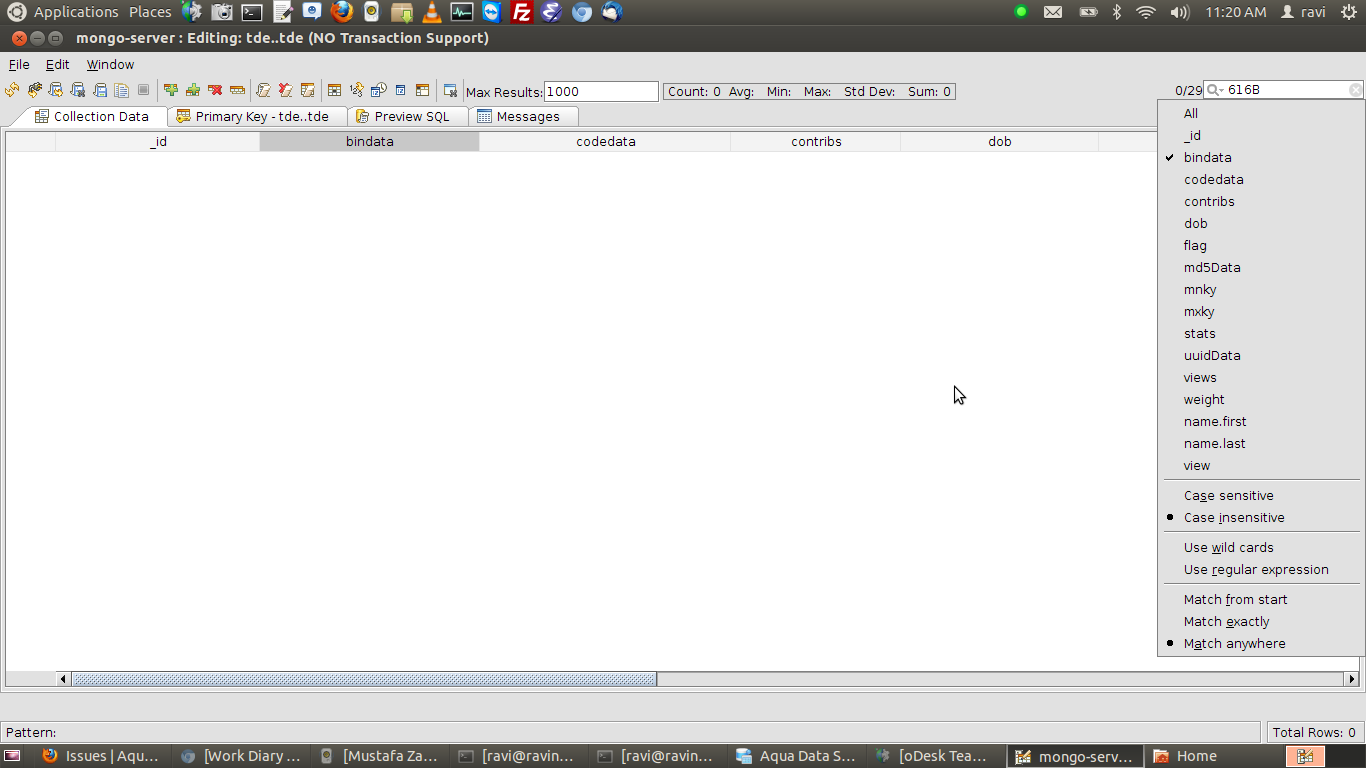The image size is (1366, 768).
Task: Open the Thunderbird launcher in top panel
Action: 611,12
